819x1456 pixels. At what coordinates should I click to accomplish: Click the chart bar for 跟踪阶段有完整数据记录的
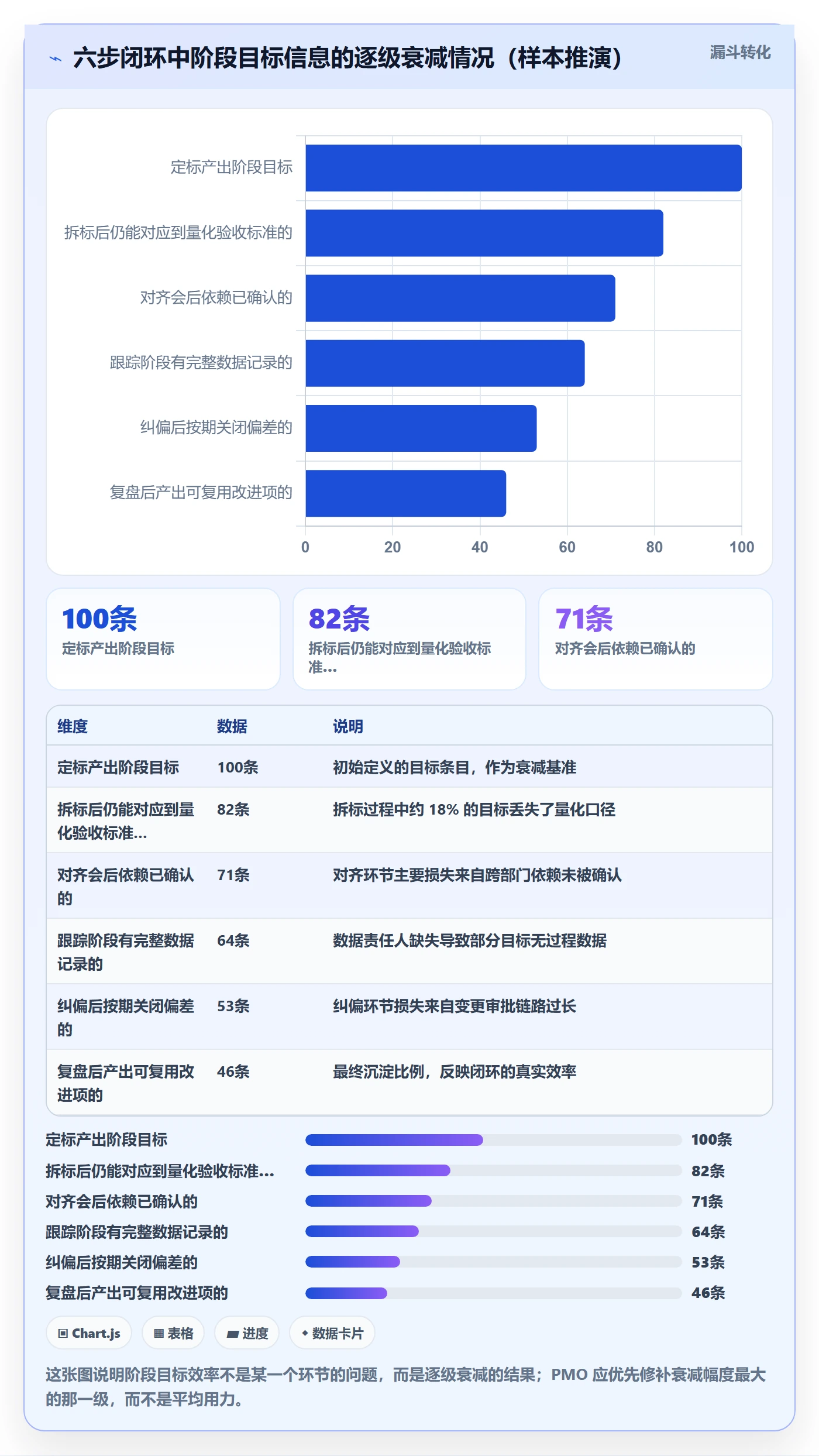point(445,363)
